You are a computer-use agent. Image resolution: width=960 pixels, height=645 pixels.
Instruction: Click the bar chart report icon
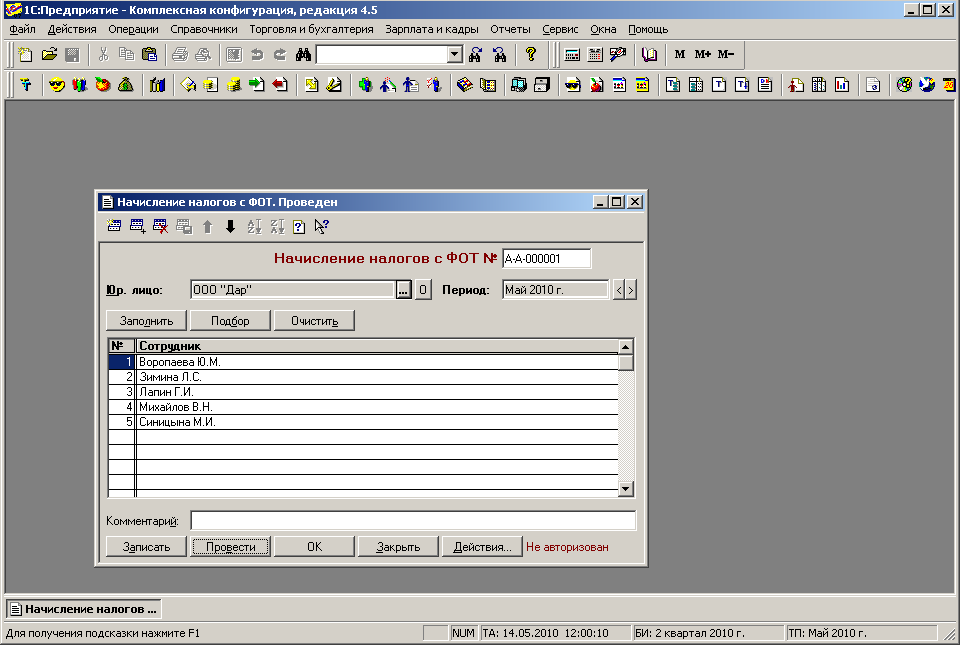click(842, 85)
